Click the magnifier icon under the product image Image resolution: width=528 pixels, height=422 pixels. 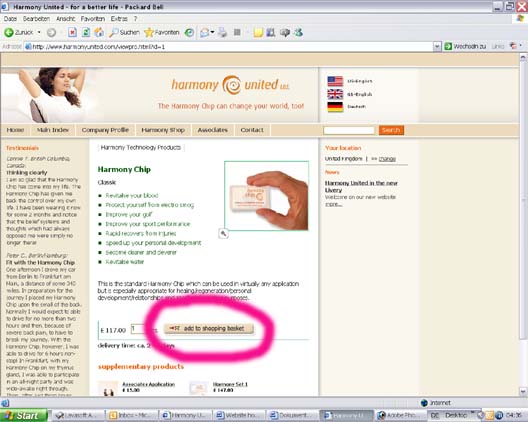point(223,233)
